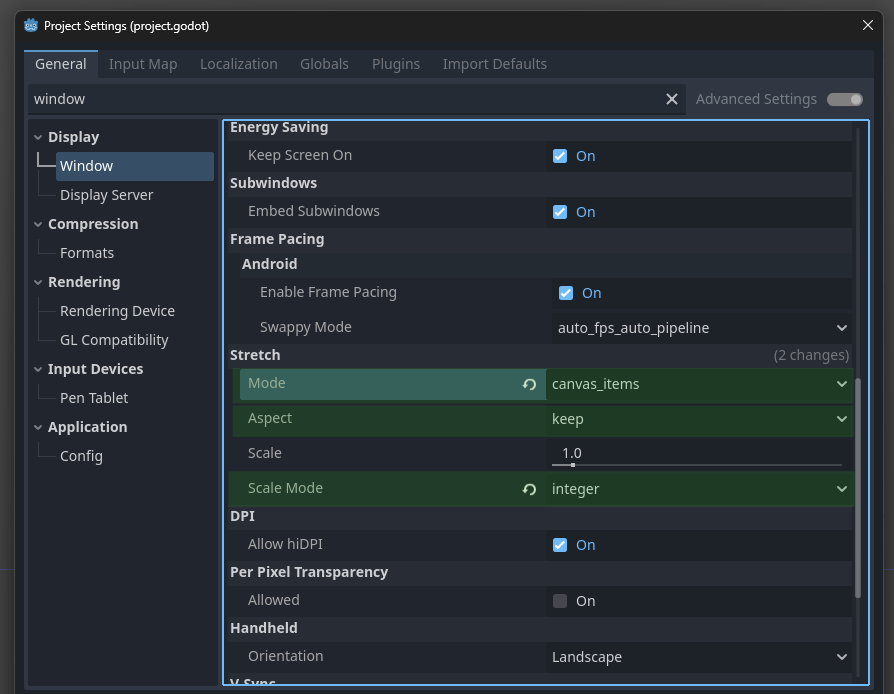Click the Orientation property label
Image resolution: width=894 pixels, height=694 pixels.
coord(286,656)
